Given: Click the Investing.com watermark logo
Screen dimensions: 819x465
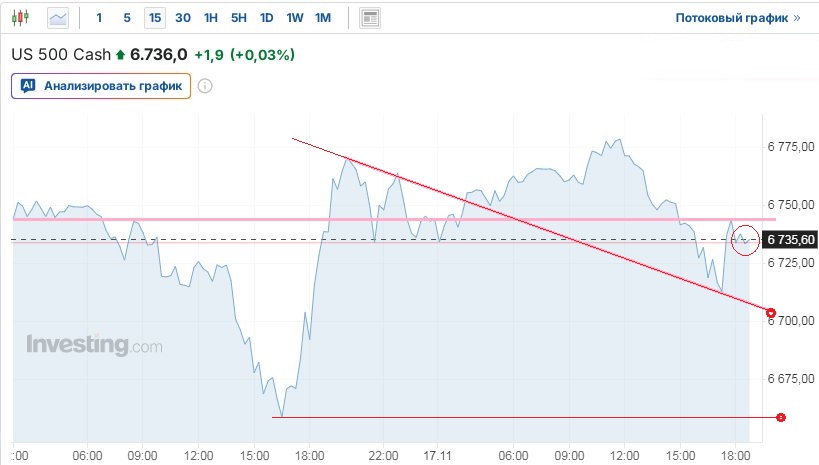Looking at the screenshot, I should [x=93, y=346].
